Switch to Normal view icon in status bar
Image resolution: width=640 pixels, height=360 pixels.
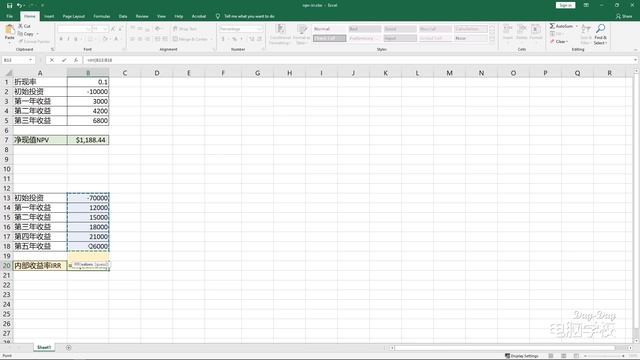tap(551, 356)
